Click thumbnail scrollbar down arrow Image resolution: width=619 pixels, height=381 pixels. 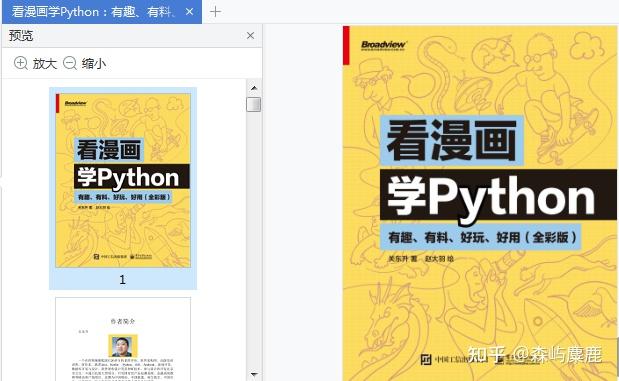click(x=254, y=374)
